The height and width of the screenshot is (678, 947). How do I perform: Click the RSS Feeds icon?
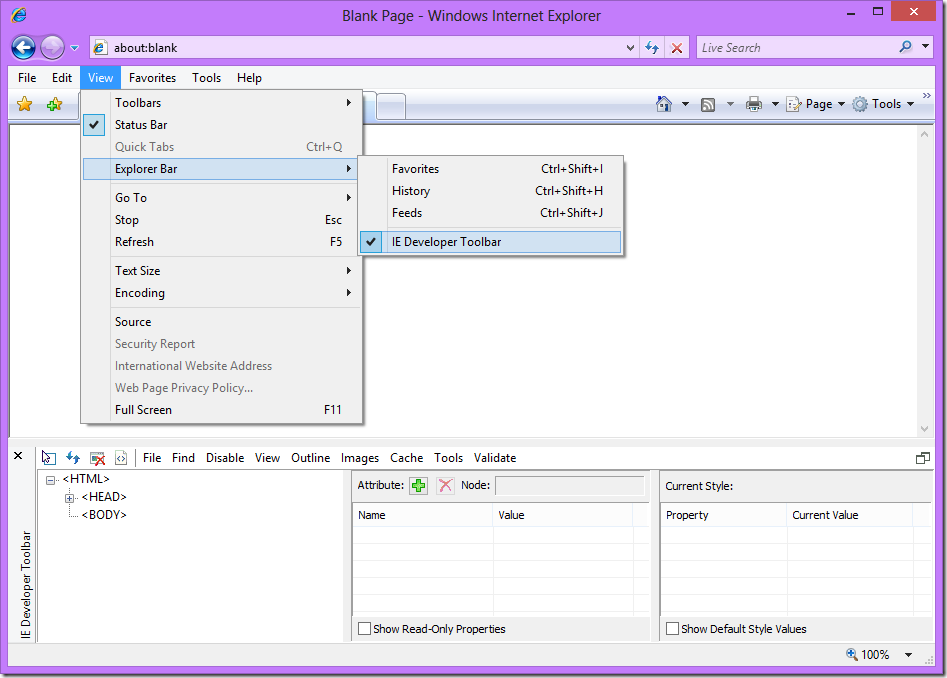pyautogui.click(x=708, y=104)
